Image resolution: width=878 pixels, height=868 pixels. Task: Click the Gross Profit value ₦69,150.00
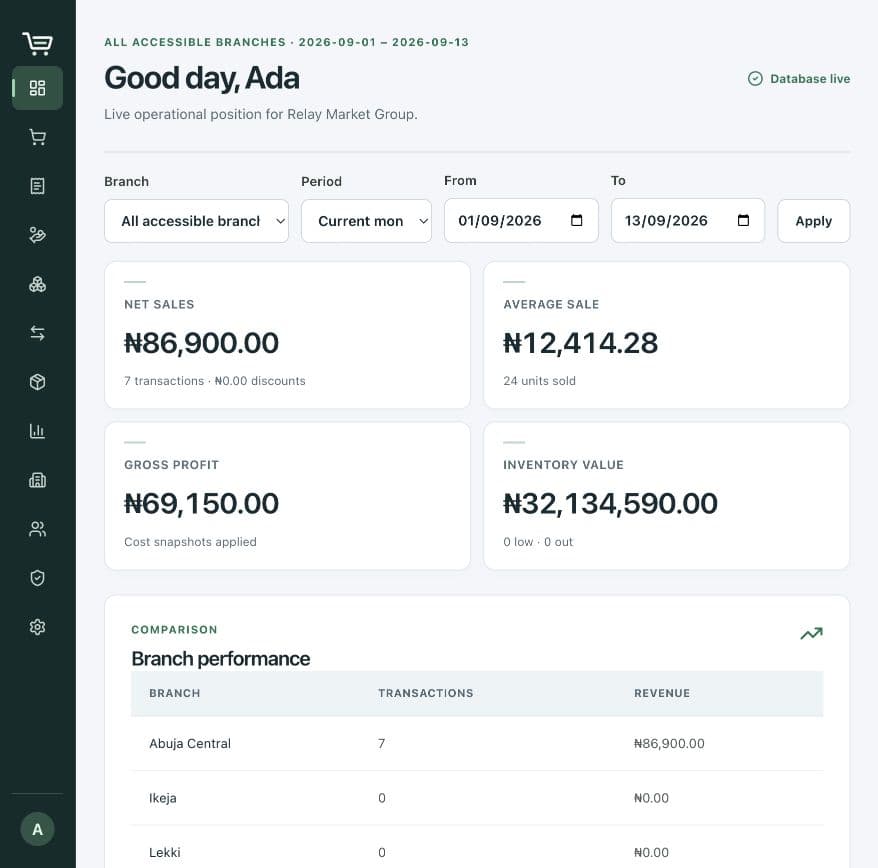pyautogui.click(x=202, y=503)
